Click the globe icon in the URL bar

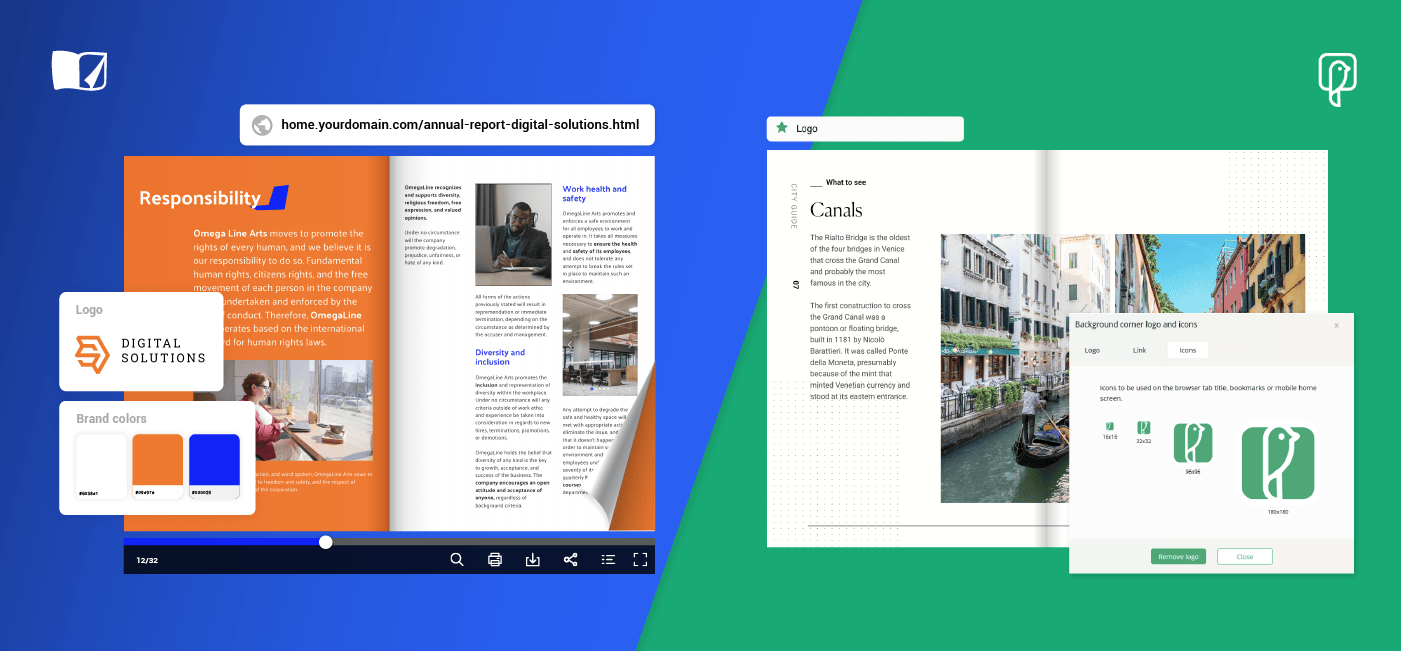(262, 125)
